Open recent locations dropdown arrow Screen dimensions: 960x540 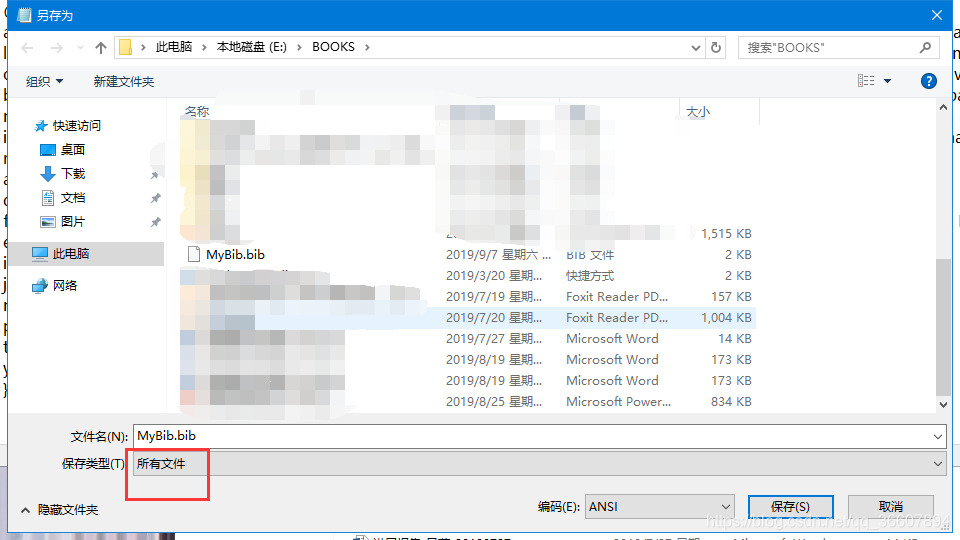[80, 48]
